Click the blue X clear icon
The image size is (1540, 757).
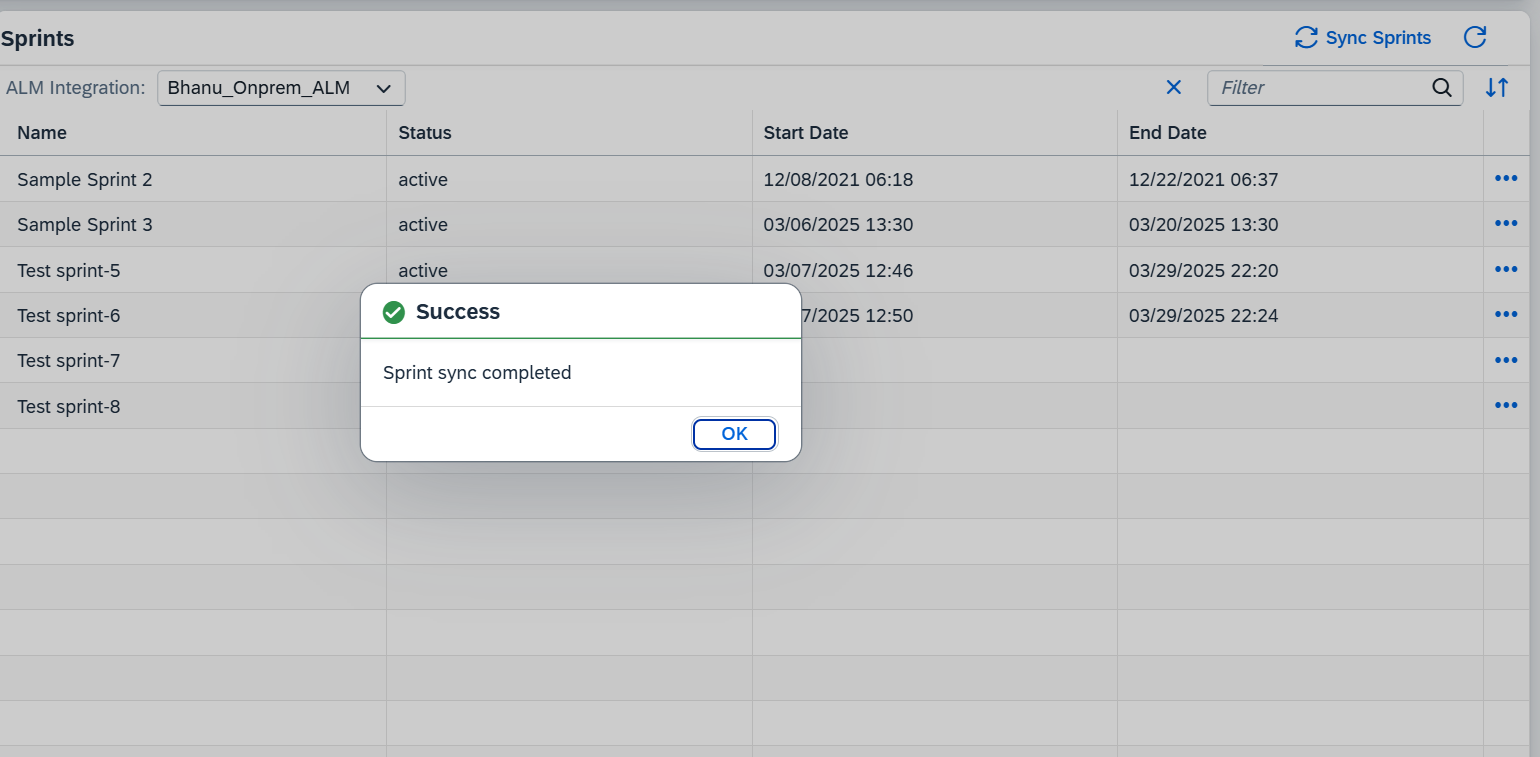coord(1174,88)
